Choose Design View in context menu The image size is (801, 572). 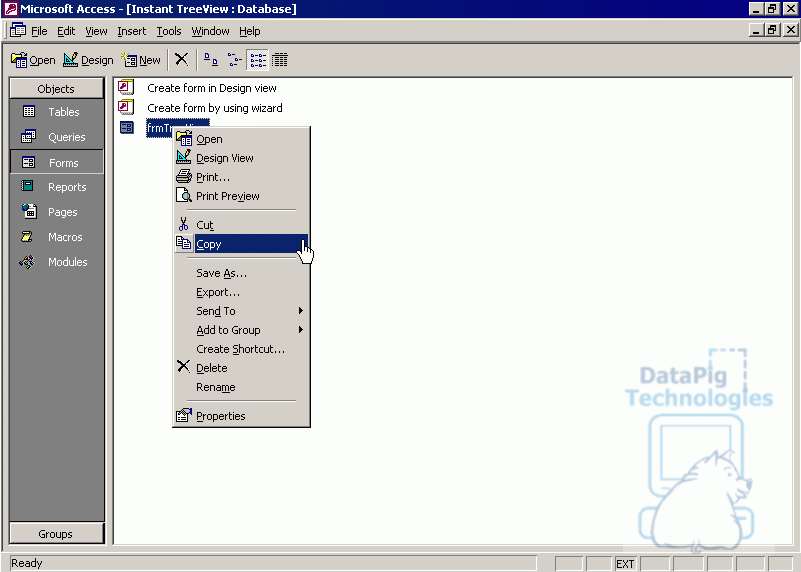(x=242, y=158)
